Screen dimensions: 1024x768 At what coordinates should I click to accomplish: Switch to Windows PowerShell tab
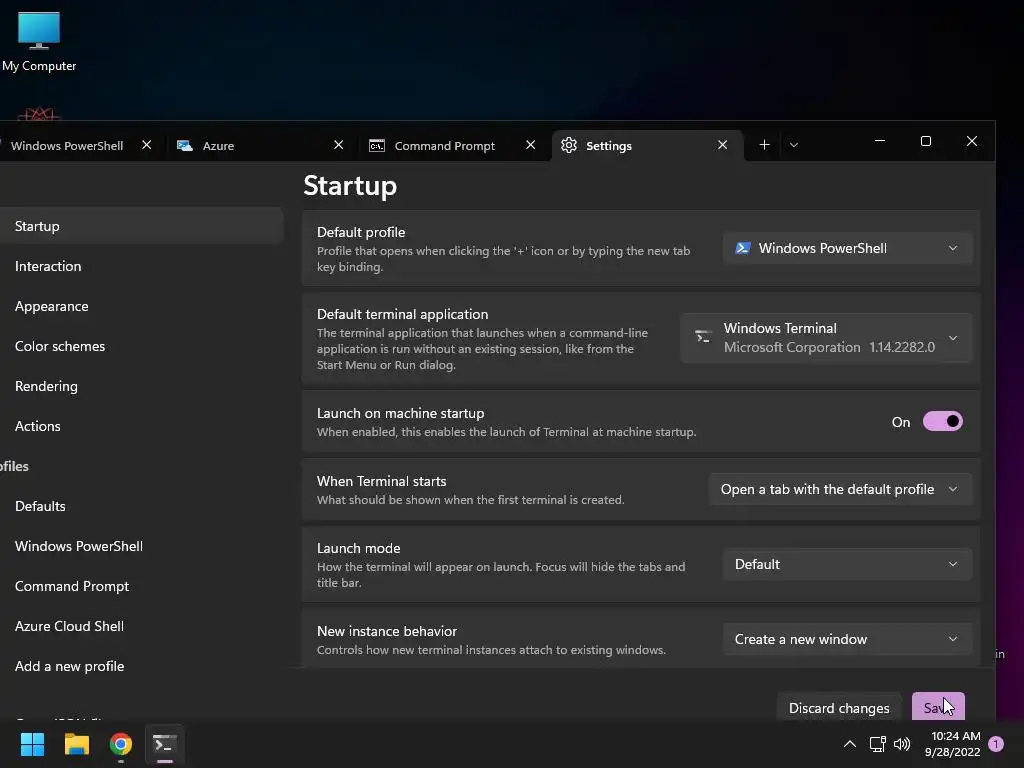(x=67, y=146)
